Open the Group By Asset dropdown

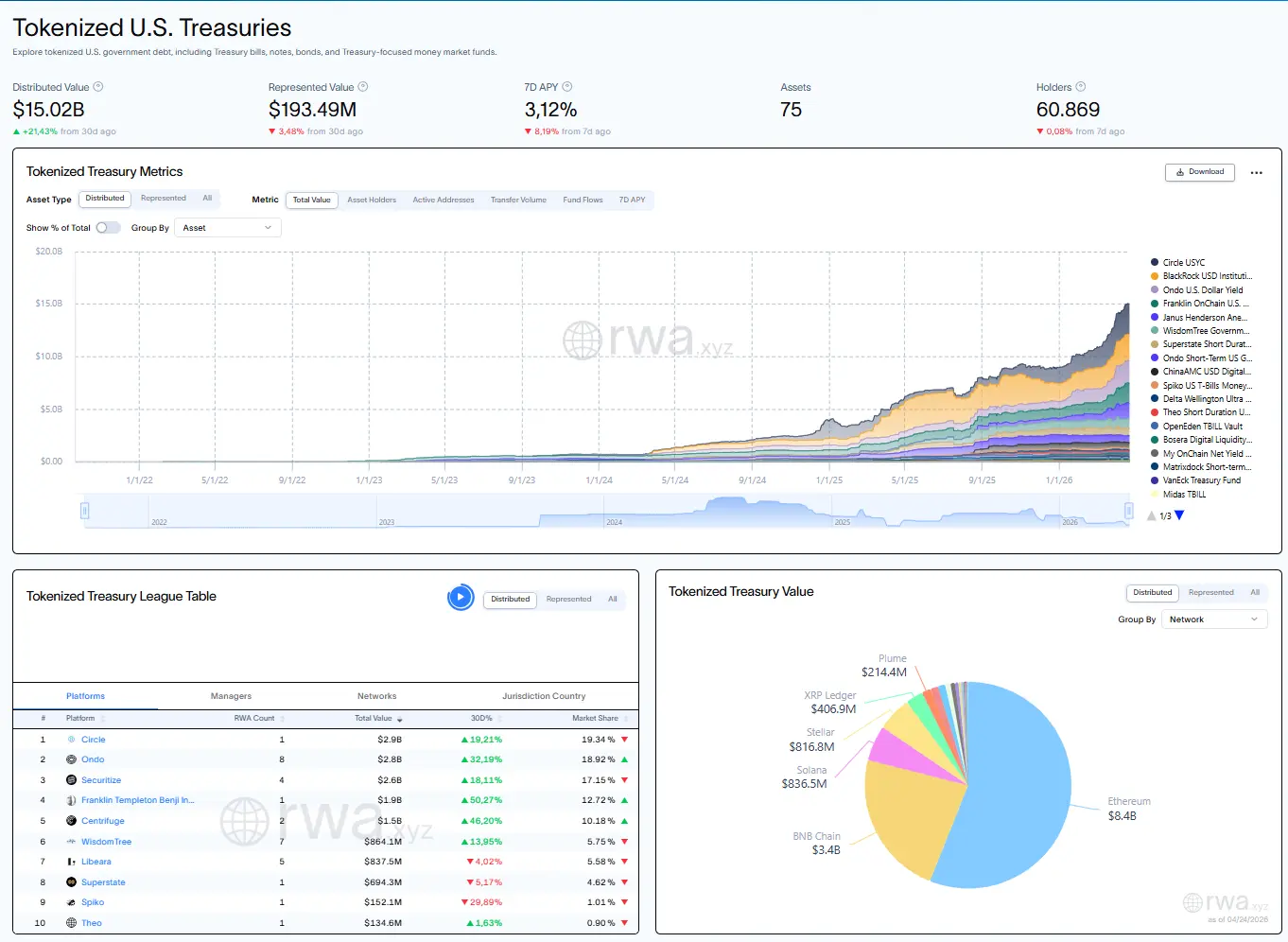[227, 227]
